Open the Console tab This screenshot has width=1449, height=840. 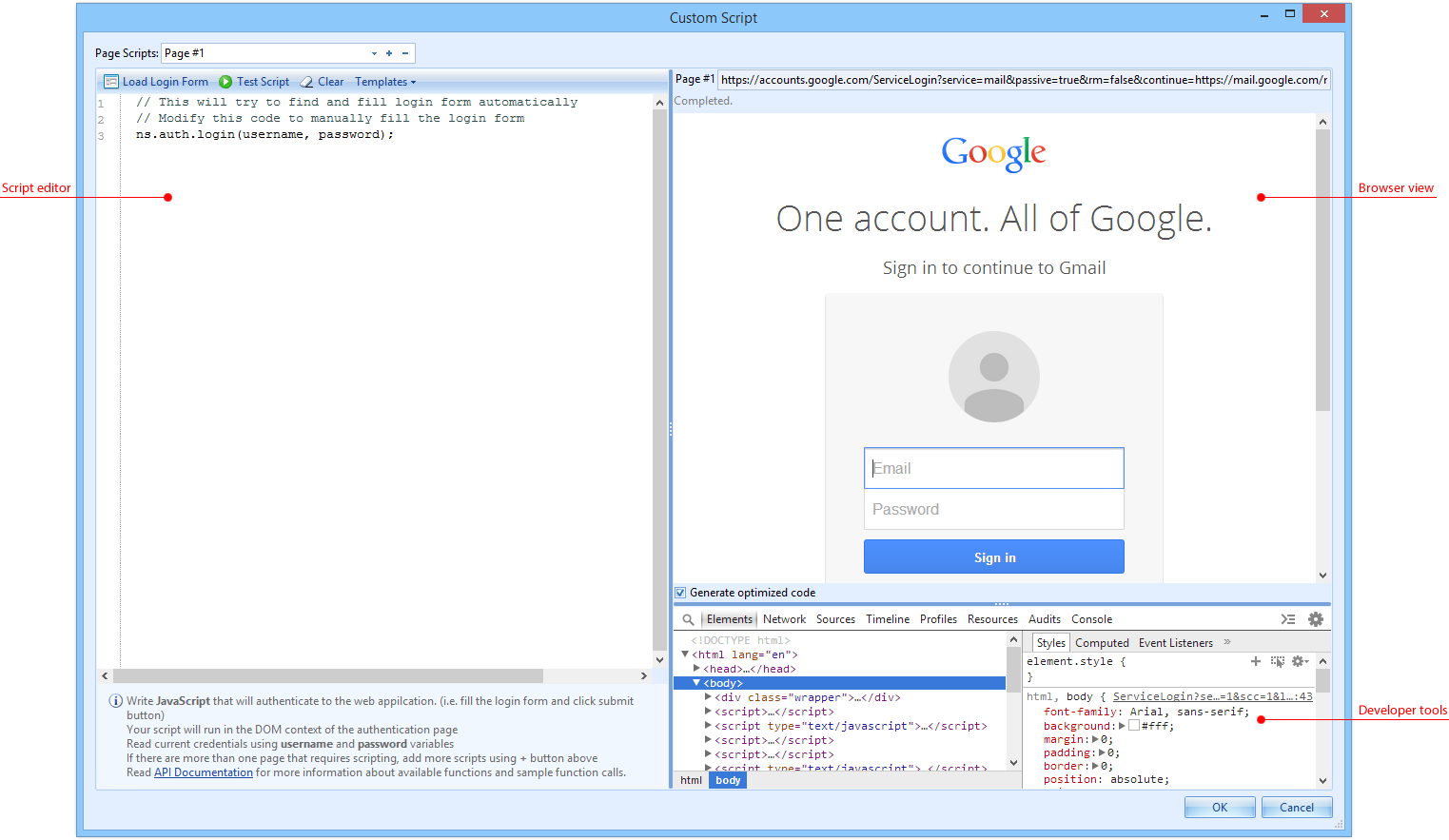click(x=1091, y=619)
